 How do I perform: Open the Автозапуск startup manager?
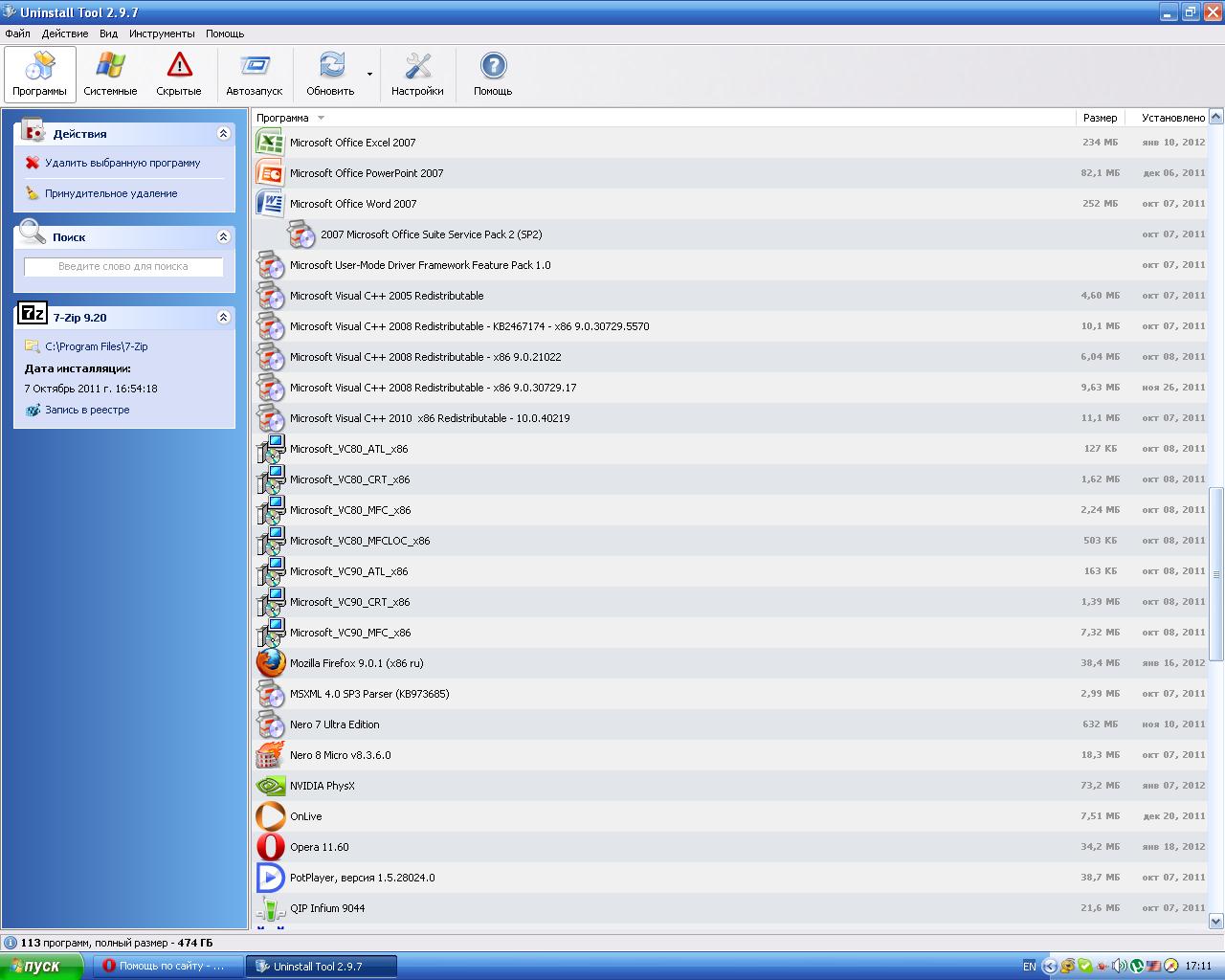pyautogui.click(x=255, y=75)
